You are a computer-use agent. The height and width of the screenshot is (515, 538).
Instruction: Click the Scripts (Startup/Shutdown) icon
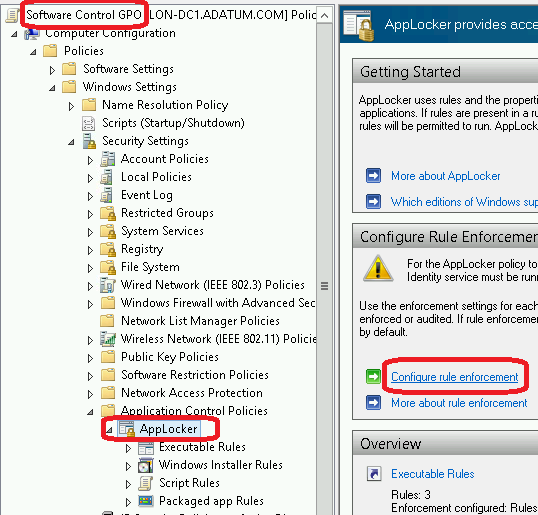(x=89, y=123)
